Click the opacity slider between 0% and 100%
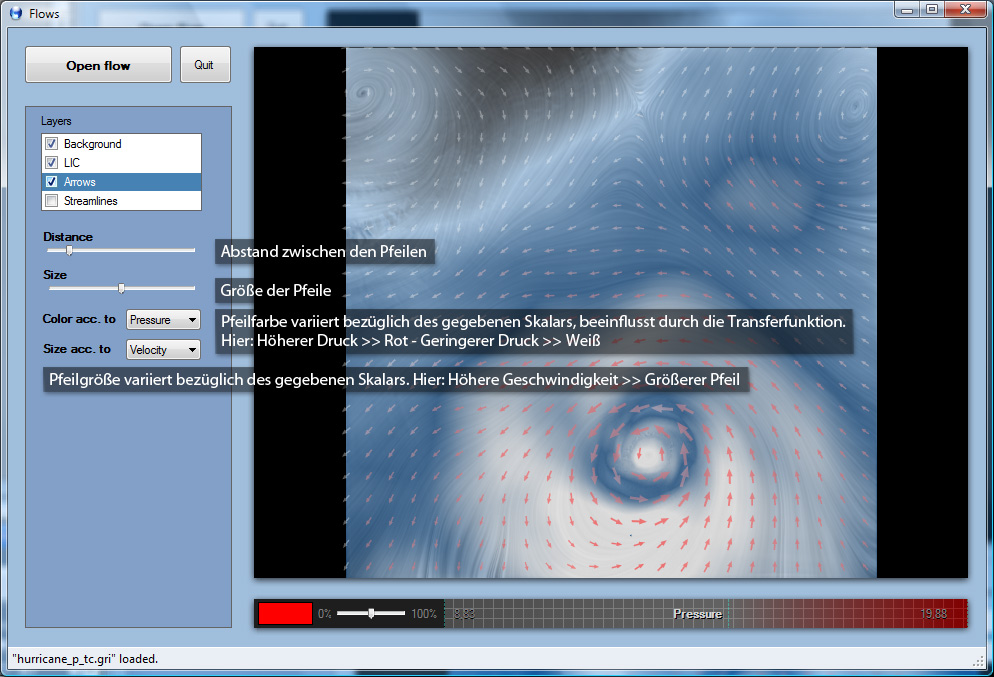994x677 pixels. pos(371,613)
